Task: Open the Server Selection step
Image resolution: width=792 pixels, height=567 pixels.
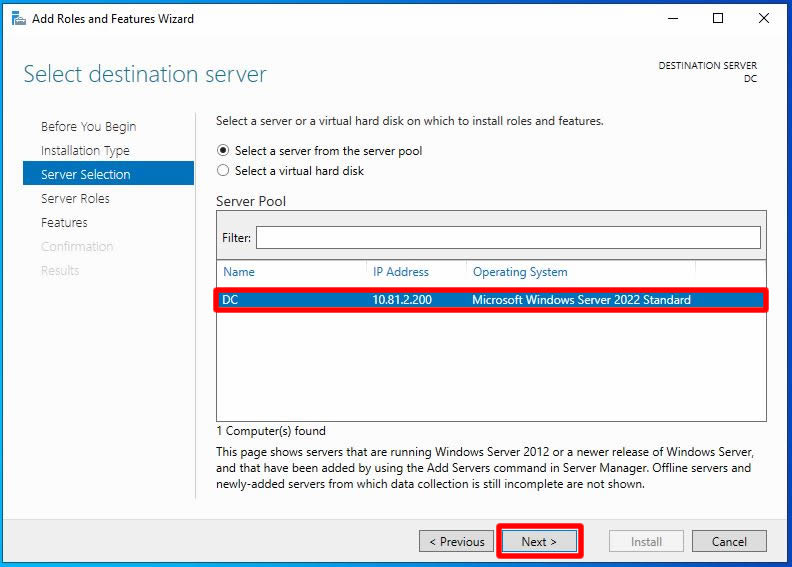Action: click(x=108, y=174)
